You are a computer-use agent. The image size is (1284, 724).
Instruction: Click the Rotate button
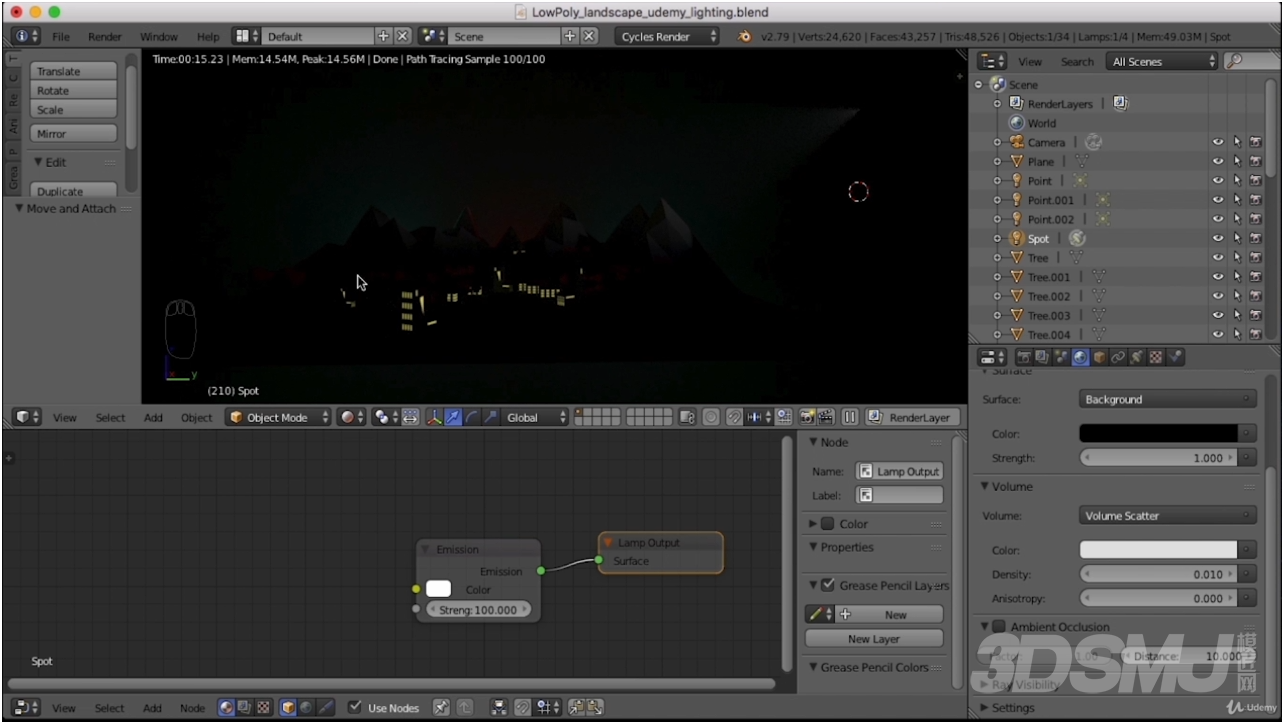(x=74, y=90)
